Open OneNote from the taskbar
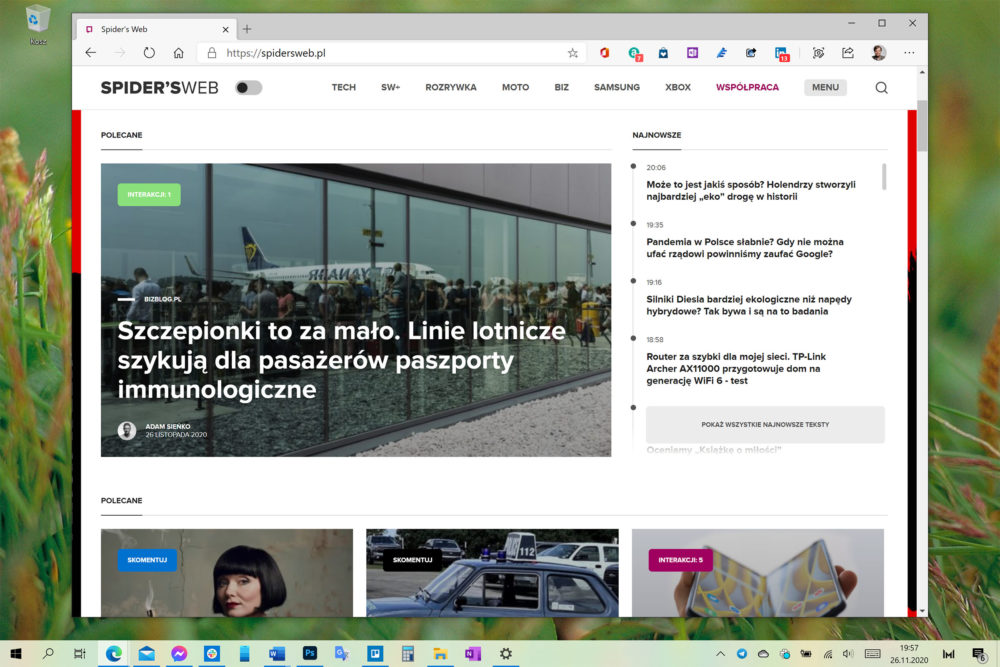The width and height of the screenshot is (1000, 667). [473, 654]
